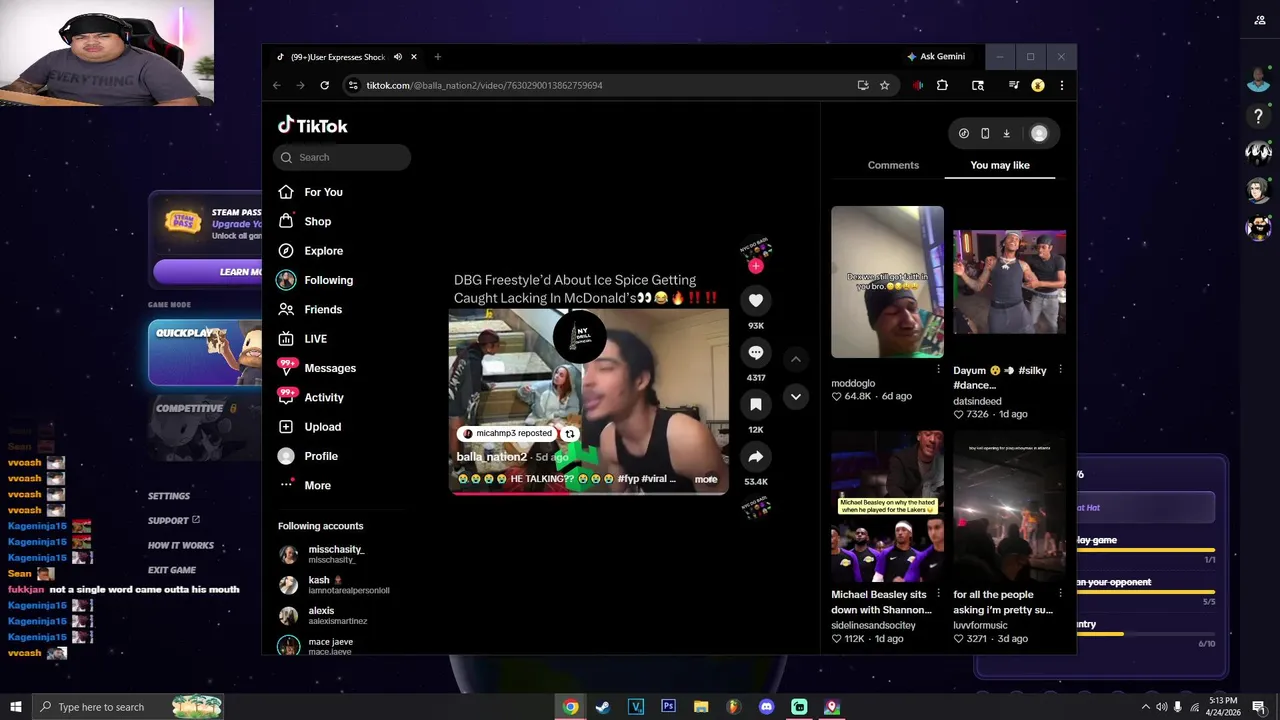Open options for moddoglo video
1280x720 pixels.
point(938,370)
